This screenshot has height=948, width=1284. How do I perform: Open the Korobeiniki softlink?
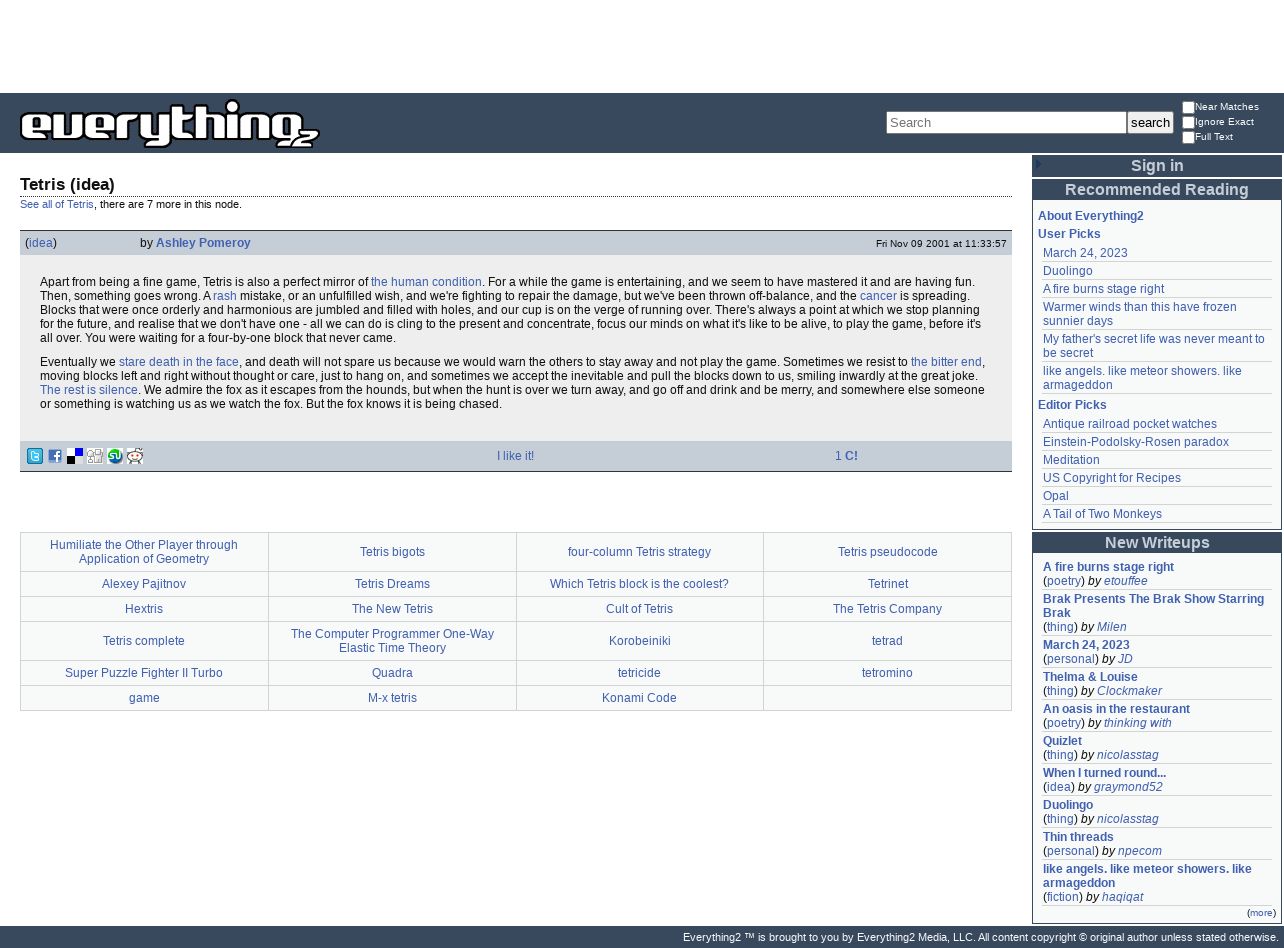point(639,641)
